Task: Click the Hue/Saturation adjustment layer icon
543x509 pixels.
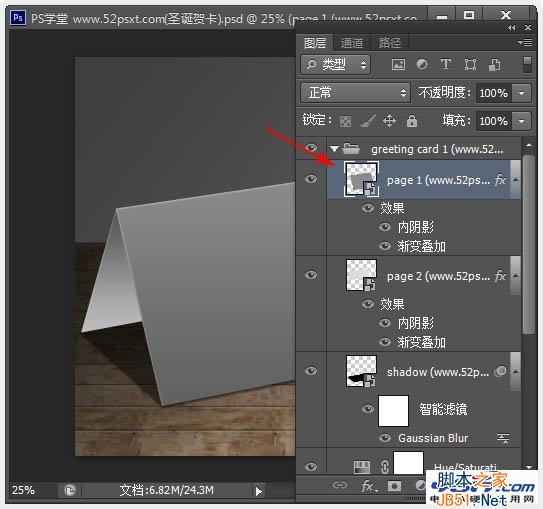Action: coord(361,466)
